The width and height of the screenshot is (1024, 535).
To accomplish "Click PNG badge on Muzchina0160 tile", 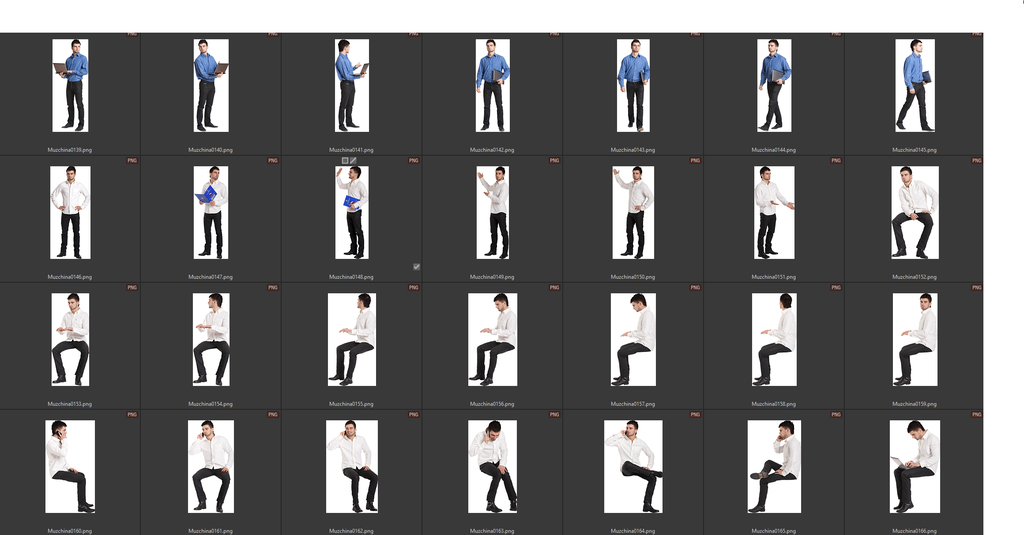I will 132,414.
